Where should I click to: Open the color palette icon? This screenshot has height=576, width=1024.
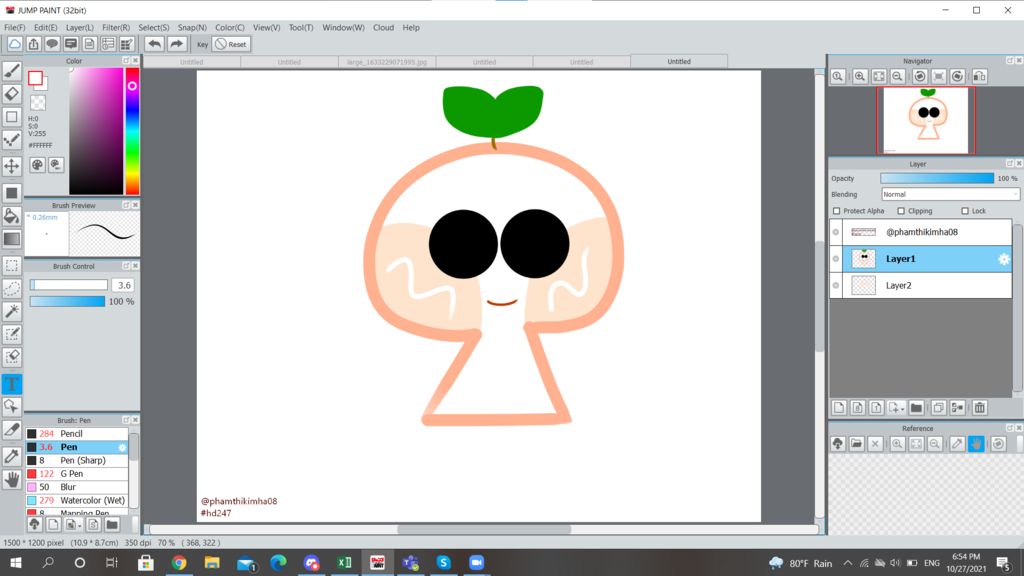pyautogui.click(x=37, y=165)
